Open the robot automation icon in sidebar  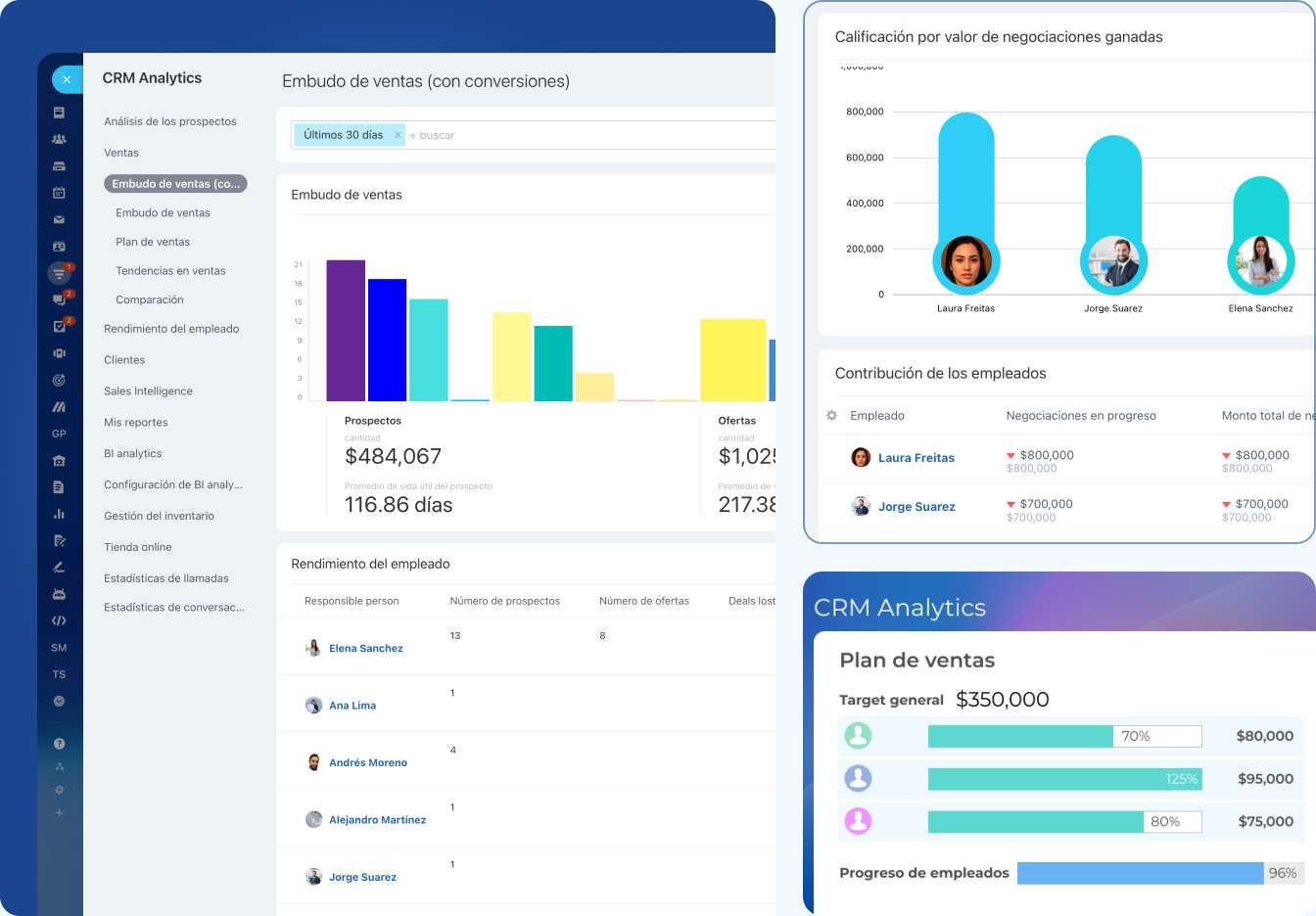click(x=59, y=594)
